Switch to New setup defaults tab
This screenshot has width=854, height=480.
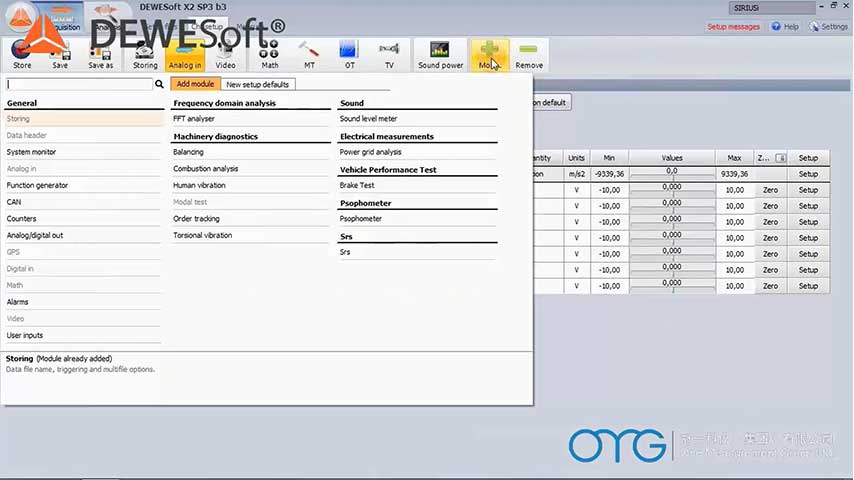(x=258, y=84)
